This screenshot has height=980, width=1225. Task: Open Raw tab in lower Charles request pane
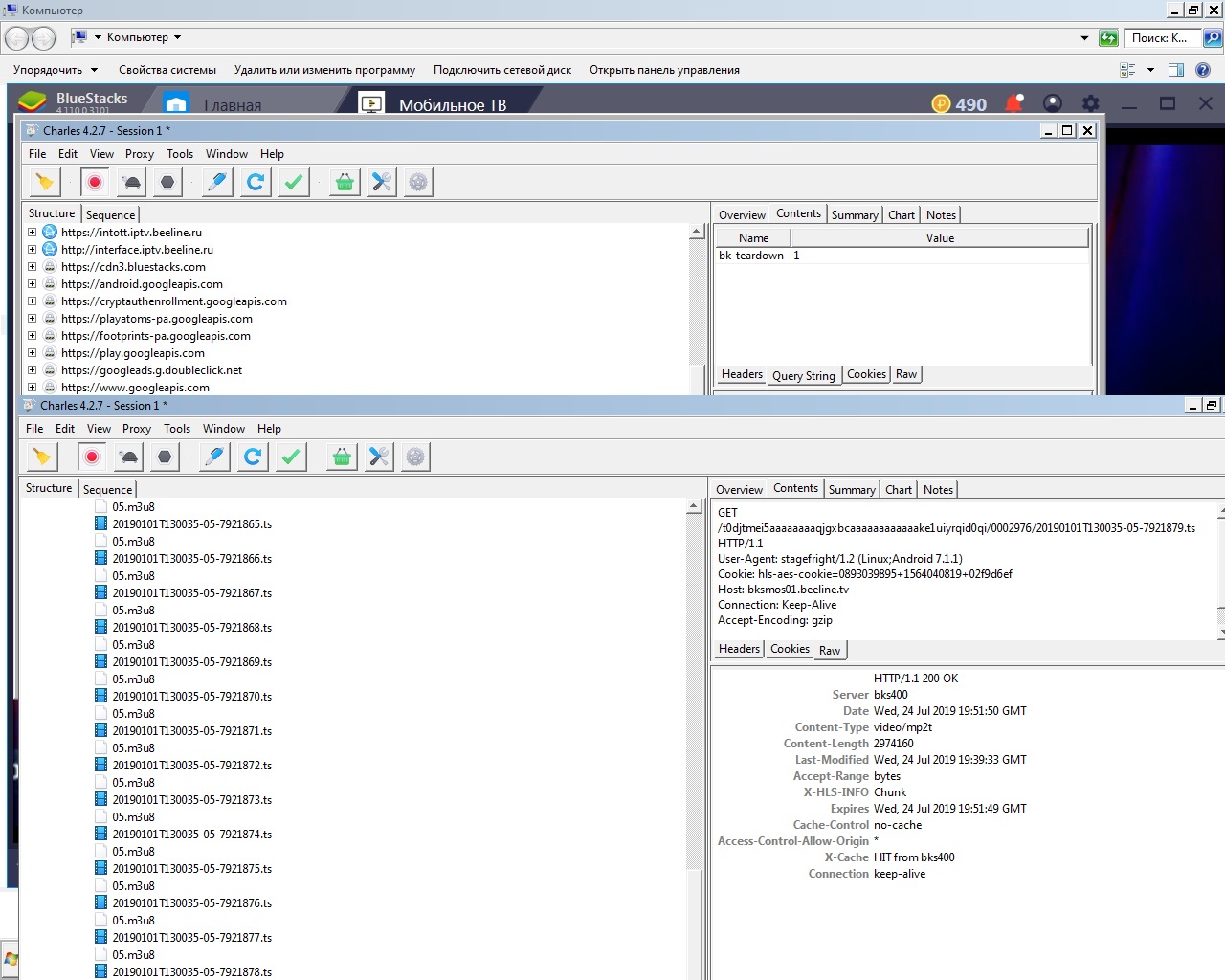[x=830, y=651]
